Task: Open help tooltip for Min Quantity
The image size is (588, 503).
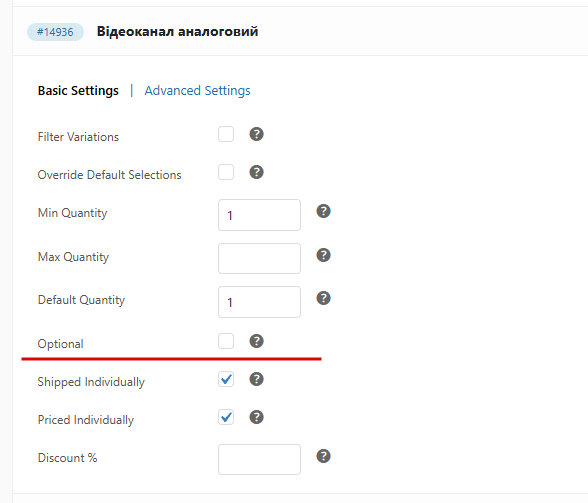Action: point(323,211)
